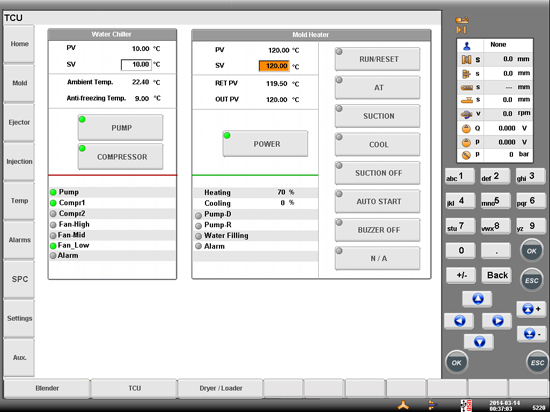
Task: Click the decrement minus stepper key
Action: tap(531, 333)
